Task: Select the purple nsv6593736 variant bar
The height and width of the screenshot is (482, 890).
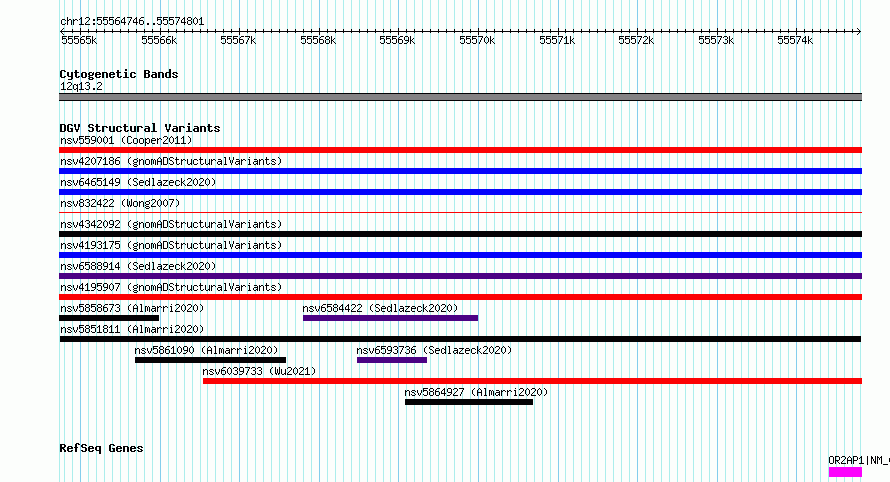Action: click(392, 360)
